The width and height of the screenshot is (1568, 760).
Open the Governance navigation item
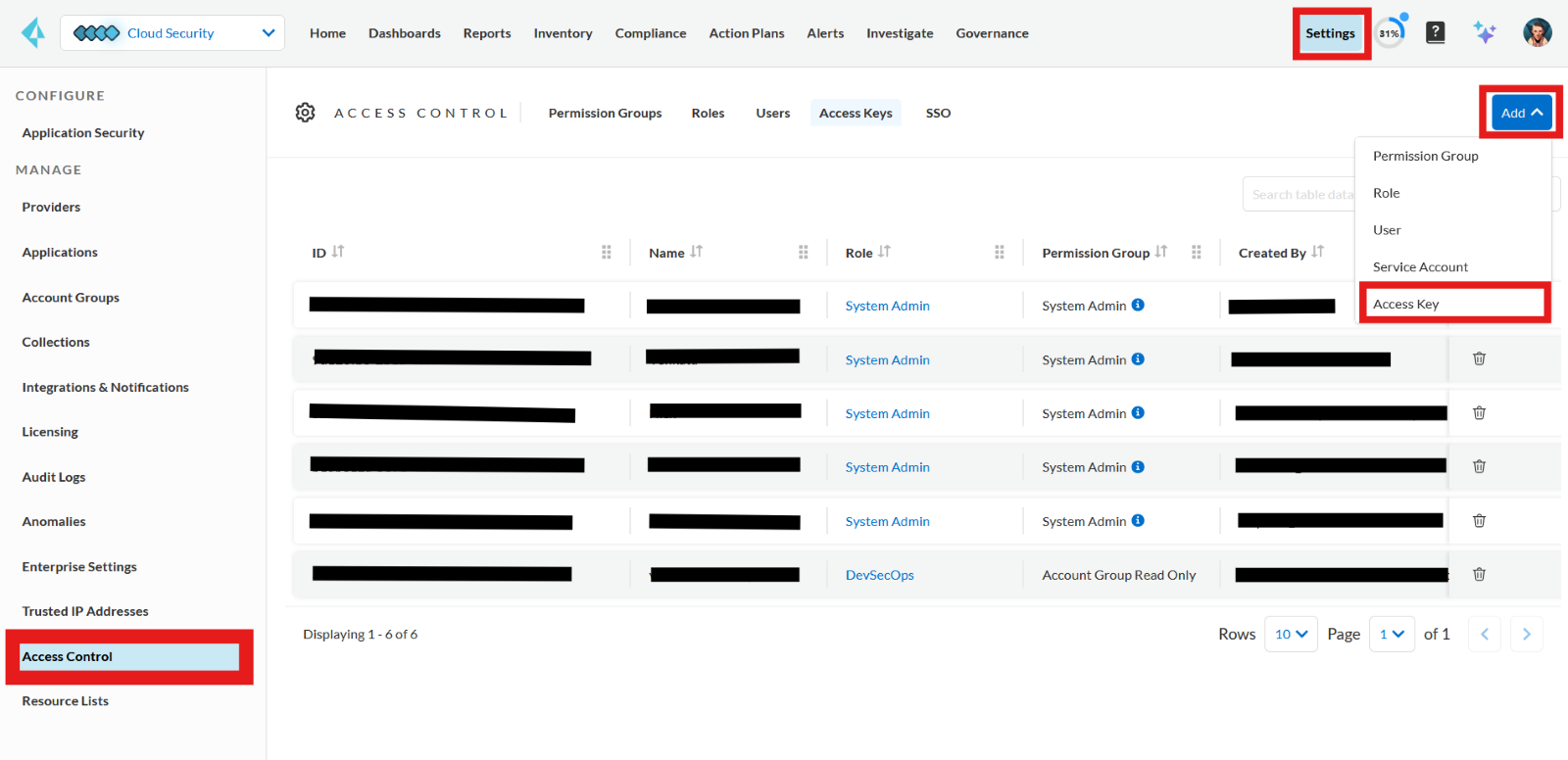tap(992, 32)
